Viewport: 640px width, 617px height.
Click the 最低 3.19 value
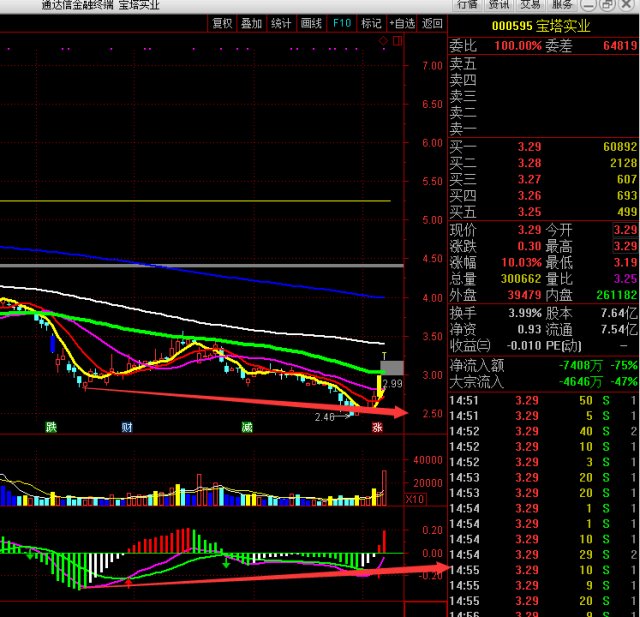click(625, 262)
